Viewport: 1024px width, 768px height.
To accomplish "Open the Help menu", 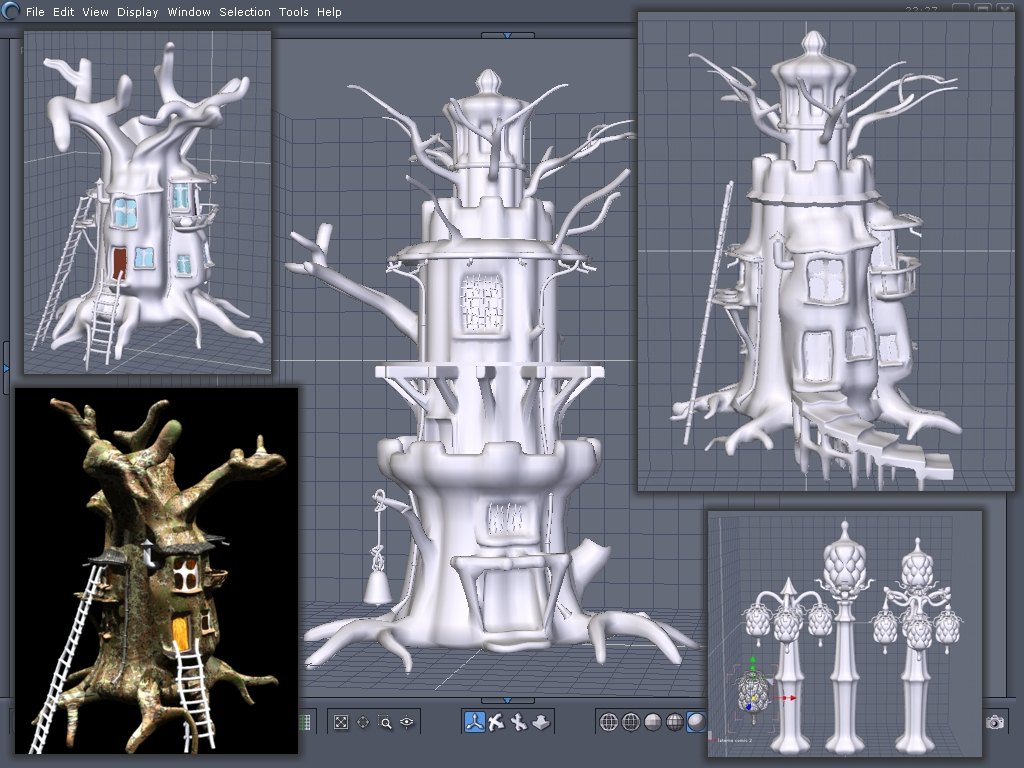I will [329, 12].
